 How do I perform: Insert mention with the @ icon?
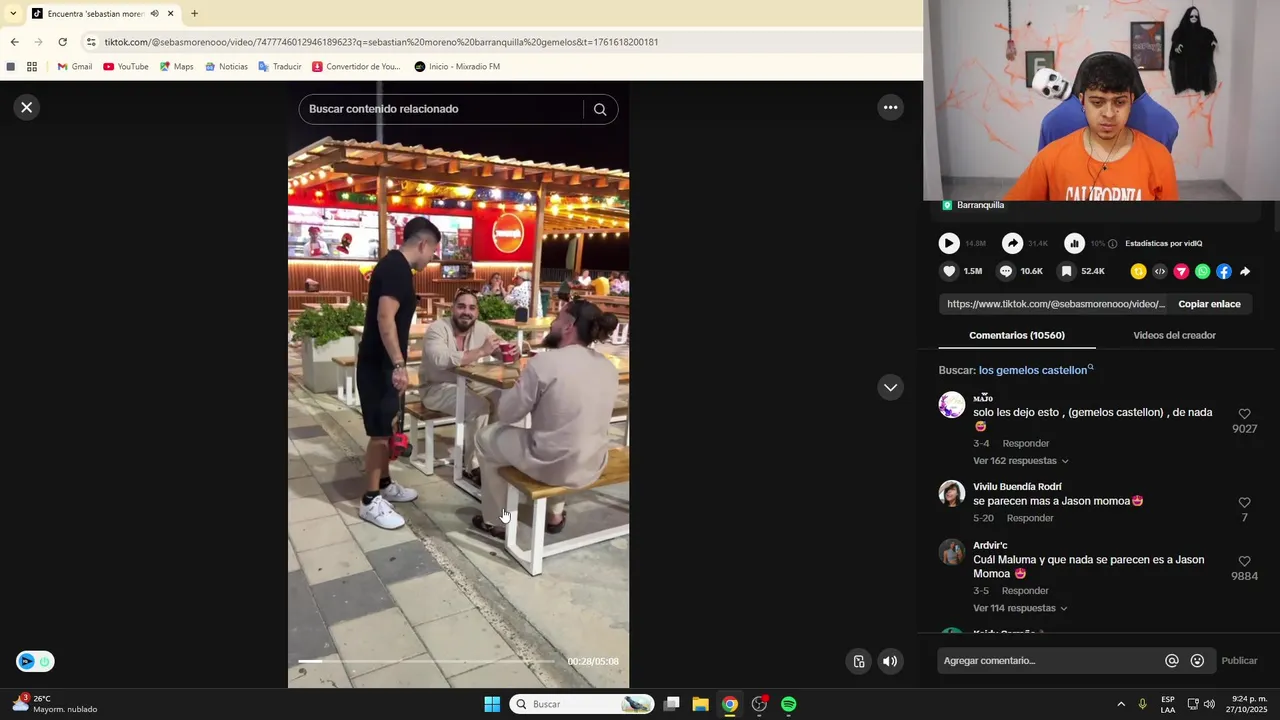click(1171, 660)
